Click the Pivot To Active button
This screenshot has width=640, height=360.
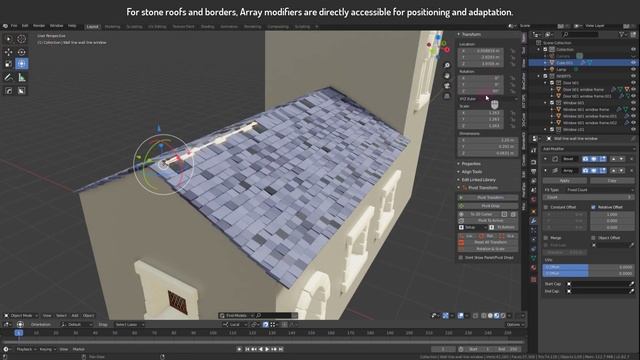[x=488, y=220]
